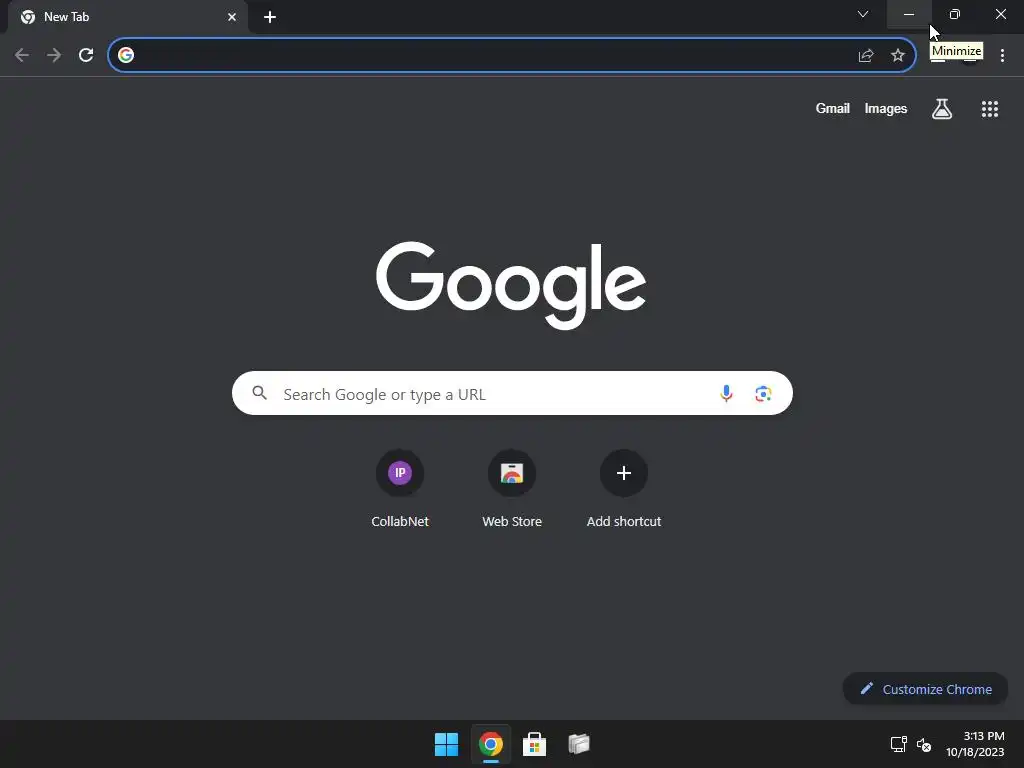Image resolution: width=1024 pixels, height=768 pixels.
Task: Open File Explorer from the taskbar
Action: tap(579, 744)
